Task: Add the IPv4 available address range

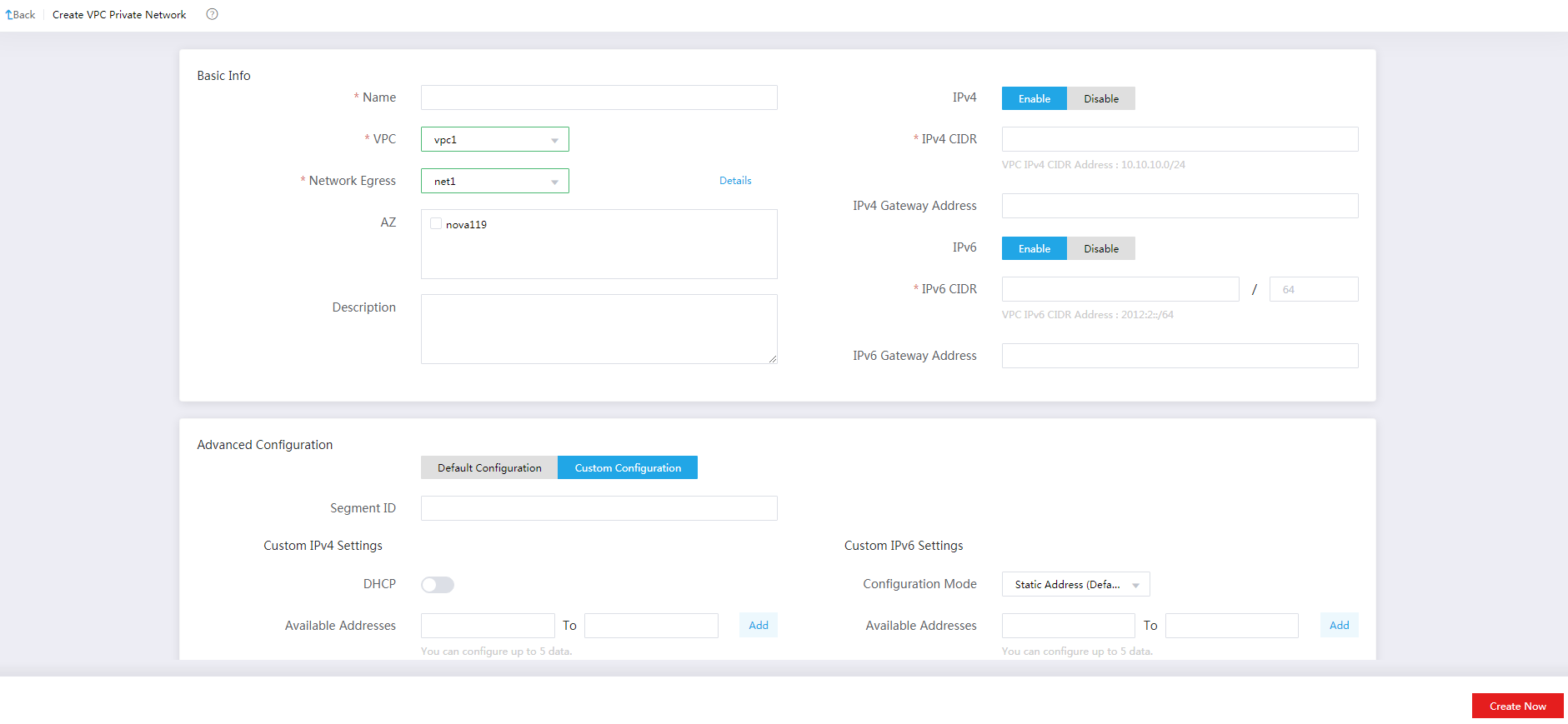Action: 758,626
